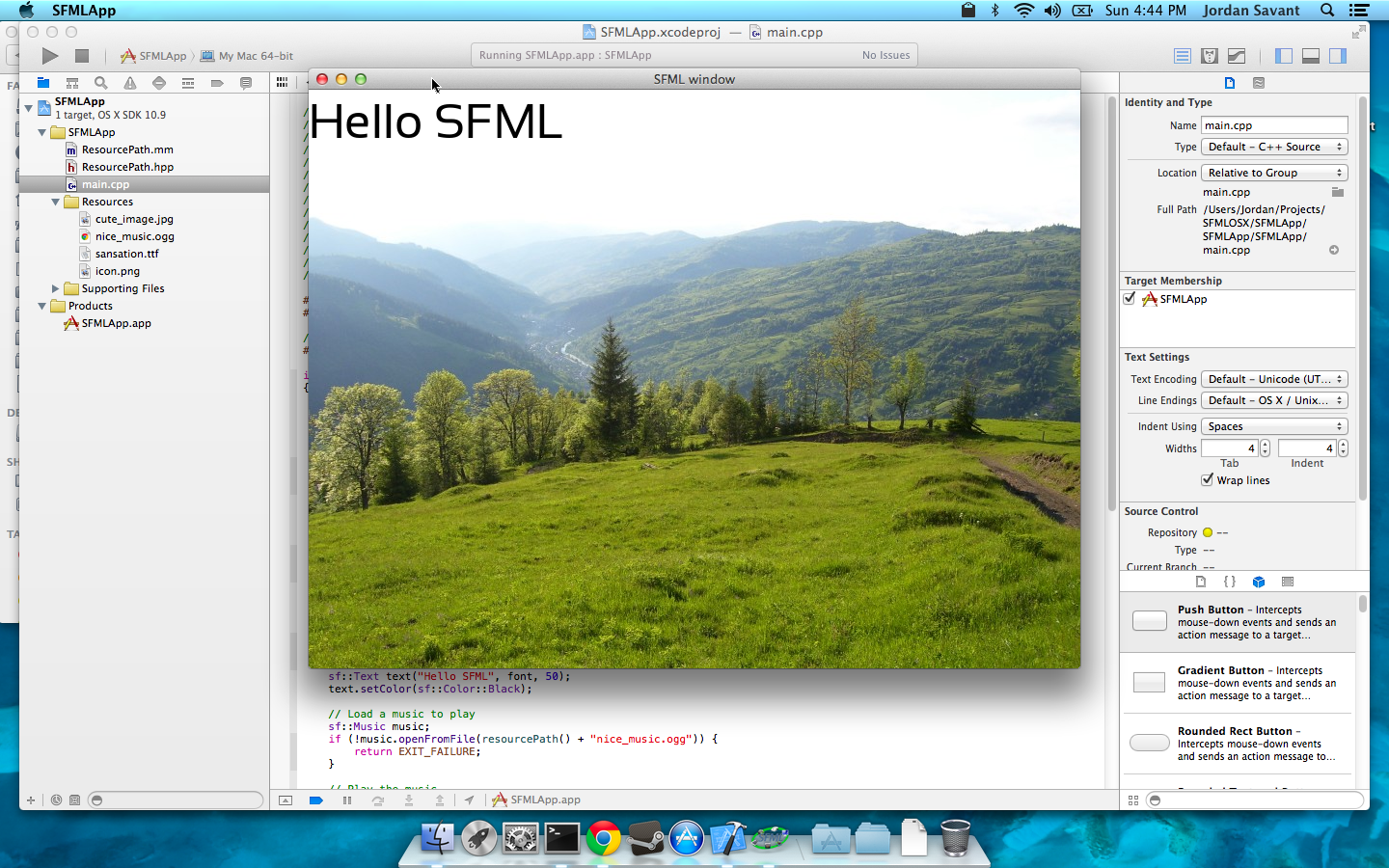
Task: Select the Project navigator folder icon
Action: tap(43, 83)
